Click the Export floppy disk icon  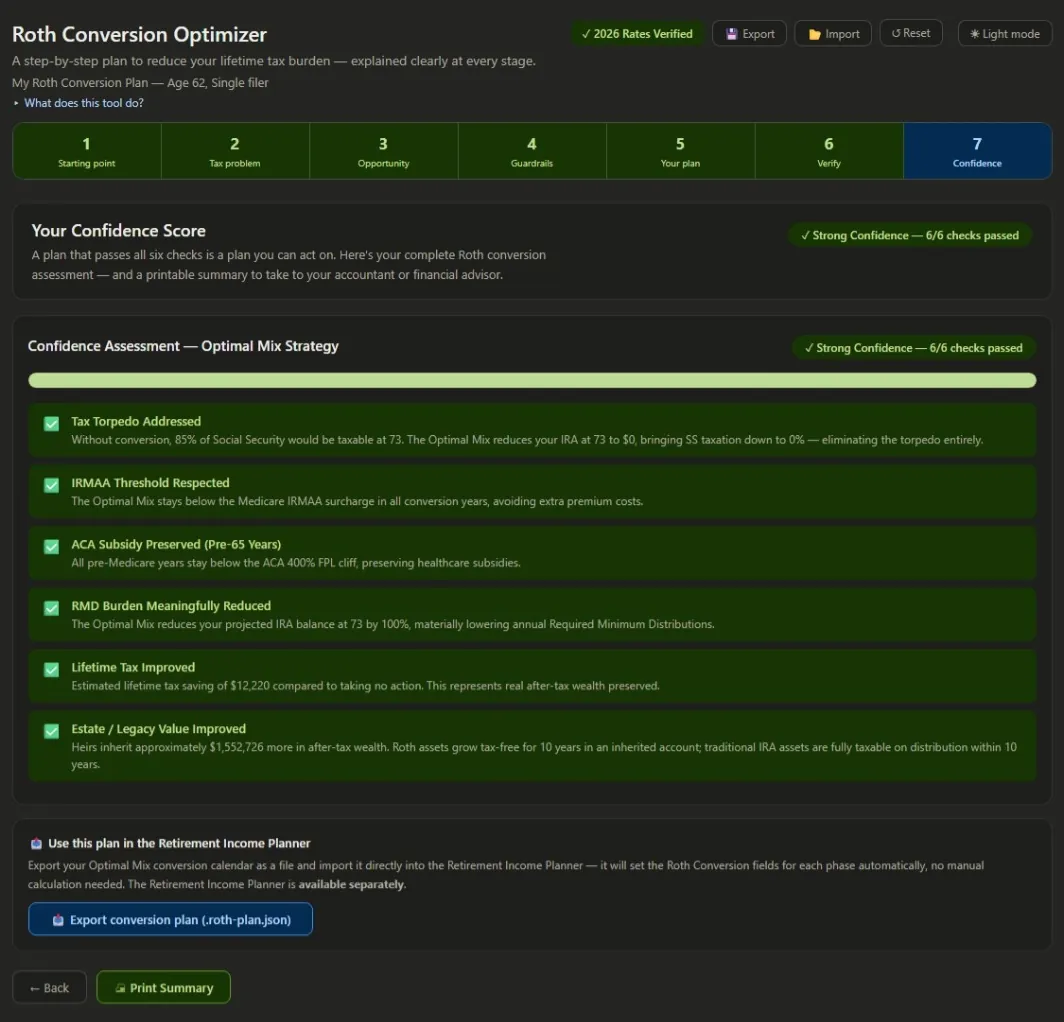pyautogui.click(x=732, y=34)
